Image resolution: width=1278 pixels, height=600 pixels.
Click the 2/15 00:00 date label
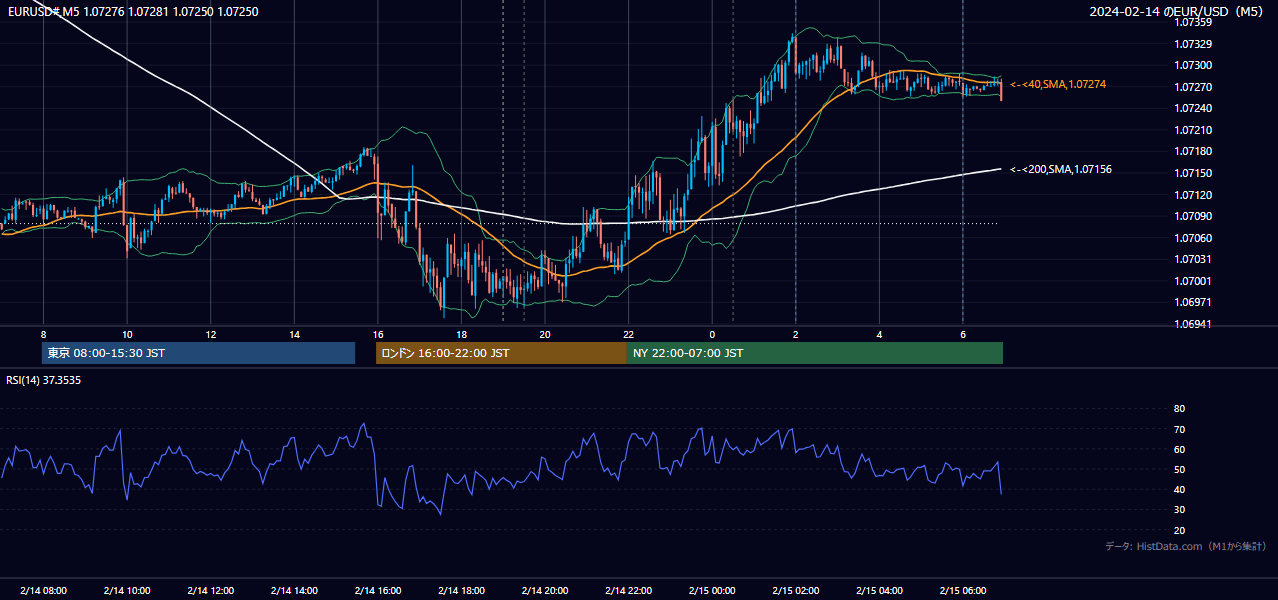tap(712, 590)
